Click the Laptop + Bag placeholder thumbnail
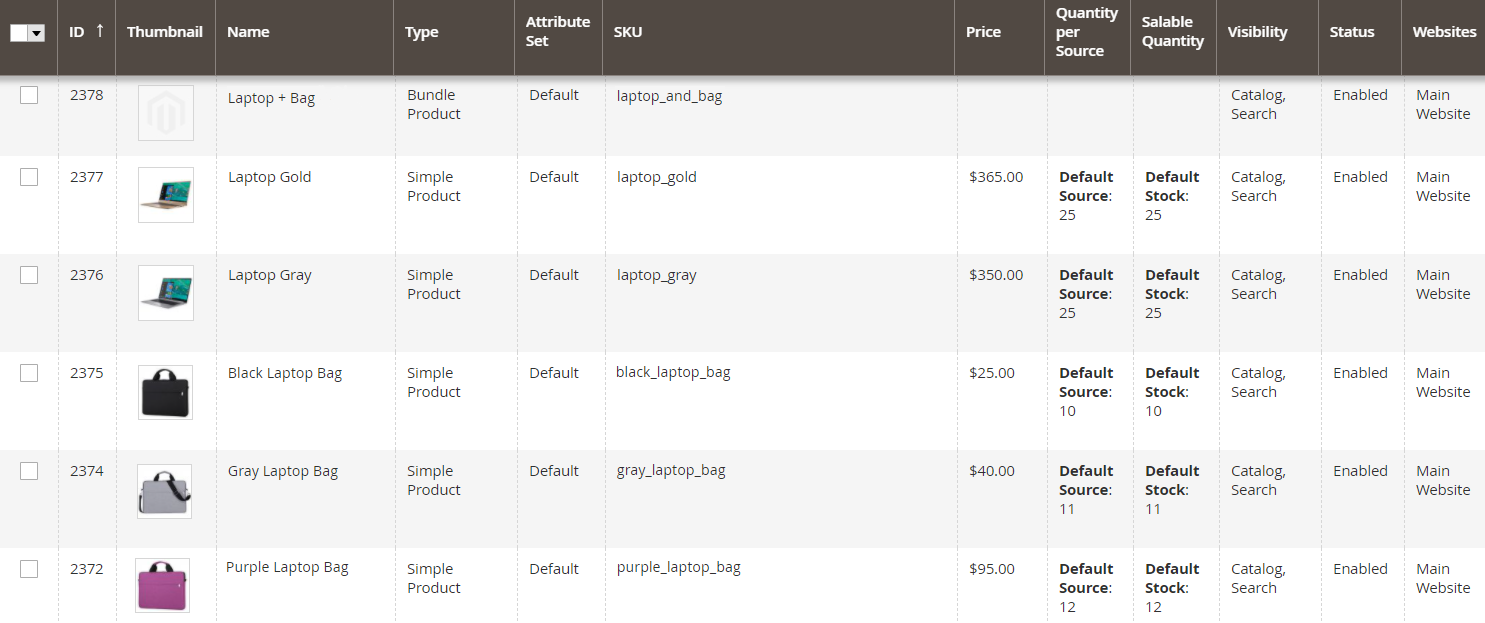 coord(165,113)
